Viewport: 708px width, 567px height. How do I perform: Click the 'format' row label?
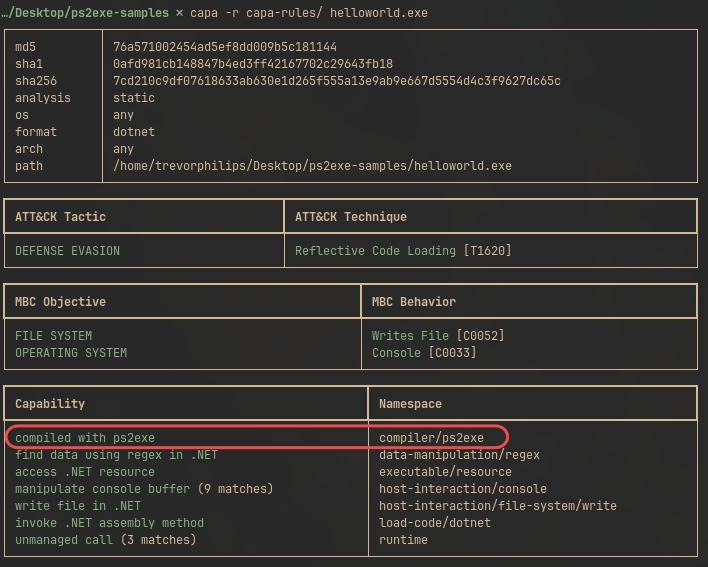click(x=36, y=132)
